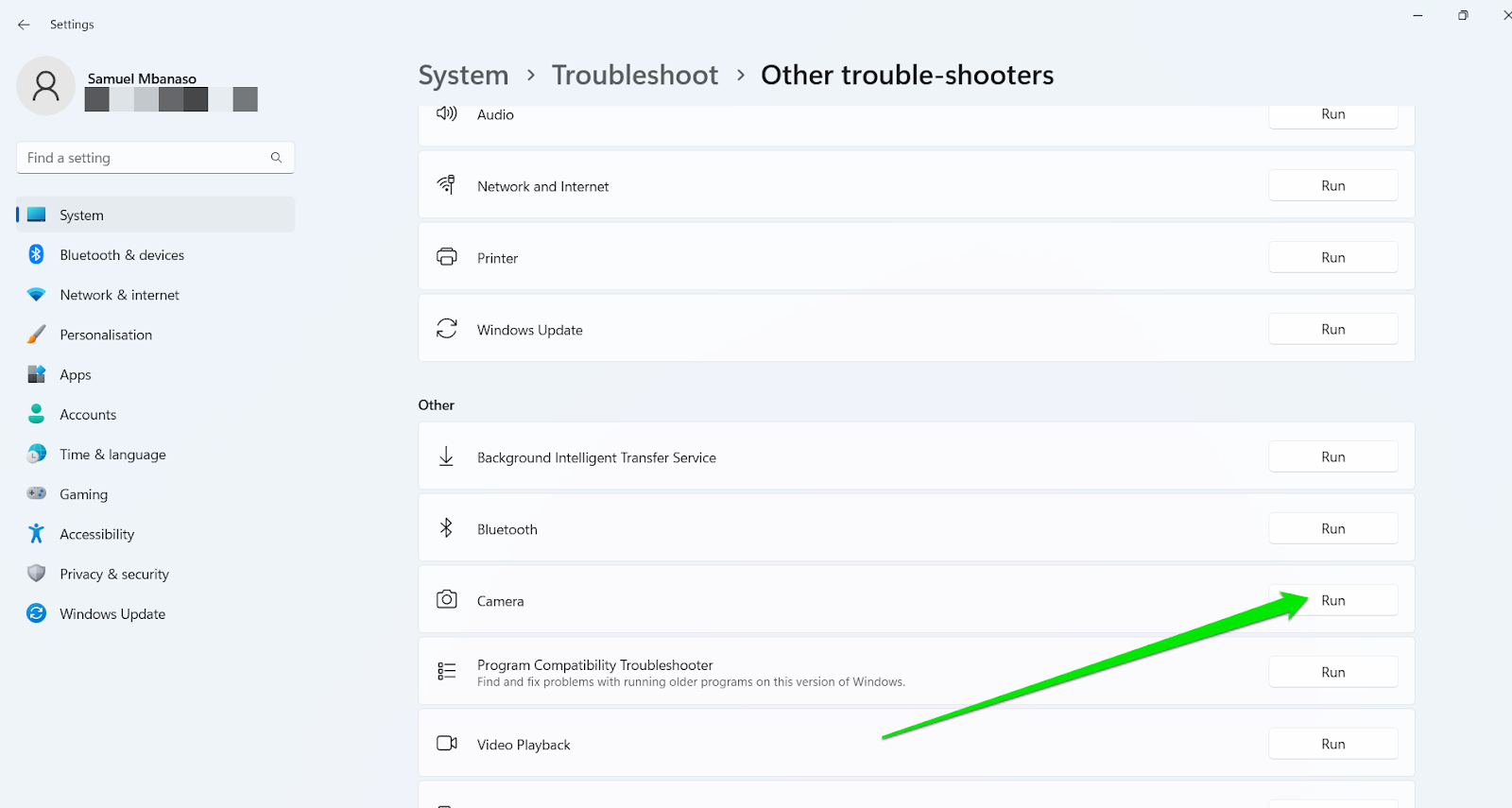Click the Program Compatibility list icon
Screen dimensions: 1512x808
pos(447,672)
